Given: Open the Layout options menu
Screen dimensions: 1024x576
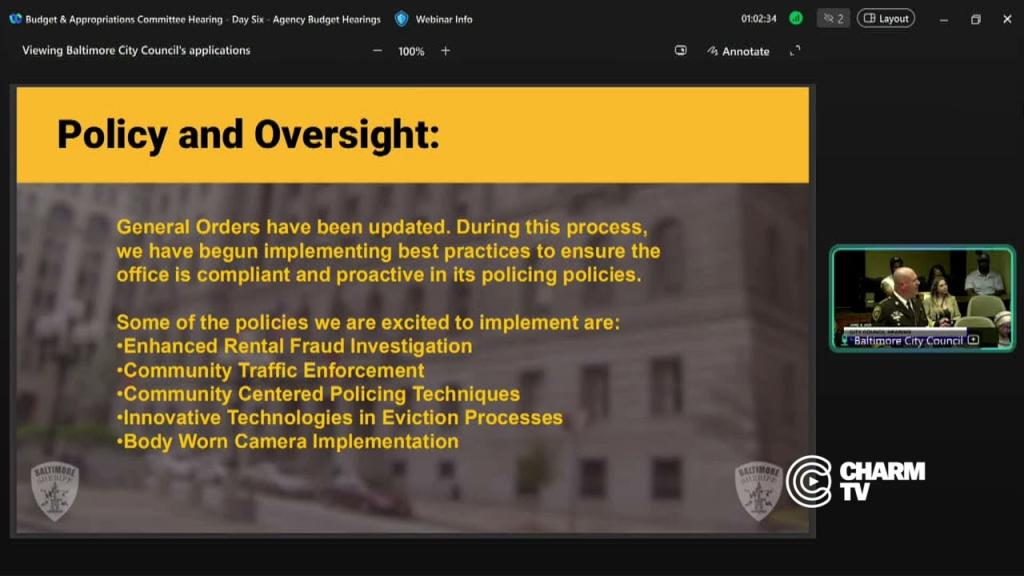Looking at the screenshot, I should coord(886,18).
